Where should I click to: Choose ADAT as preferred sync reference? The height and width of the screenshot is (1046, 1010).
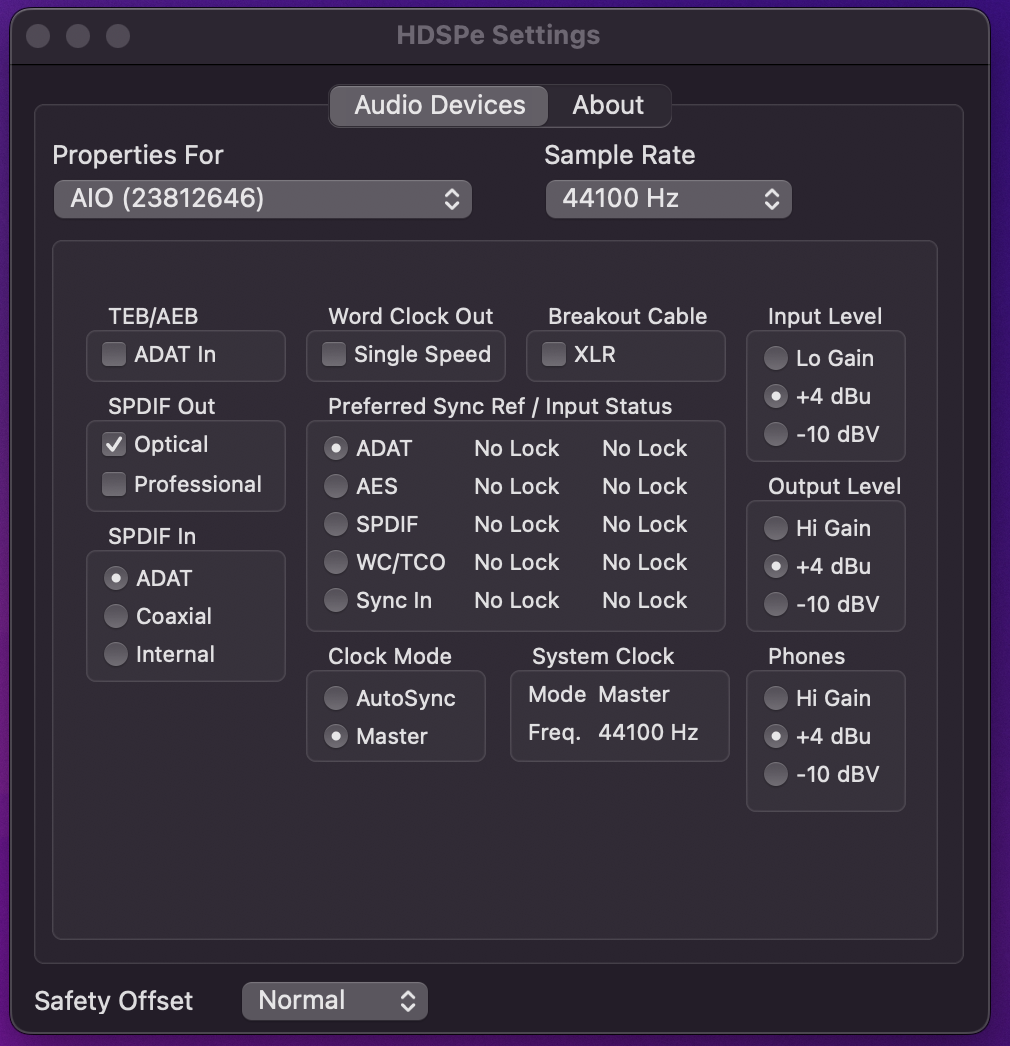[336, 448]
